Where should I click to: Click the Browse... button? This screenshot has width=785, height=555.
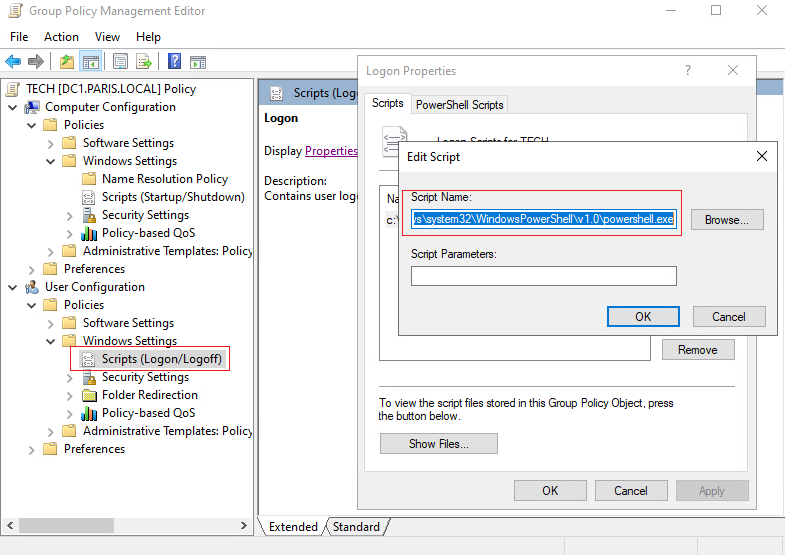(727, 220)
